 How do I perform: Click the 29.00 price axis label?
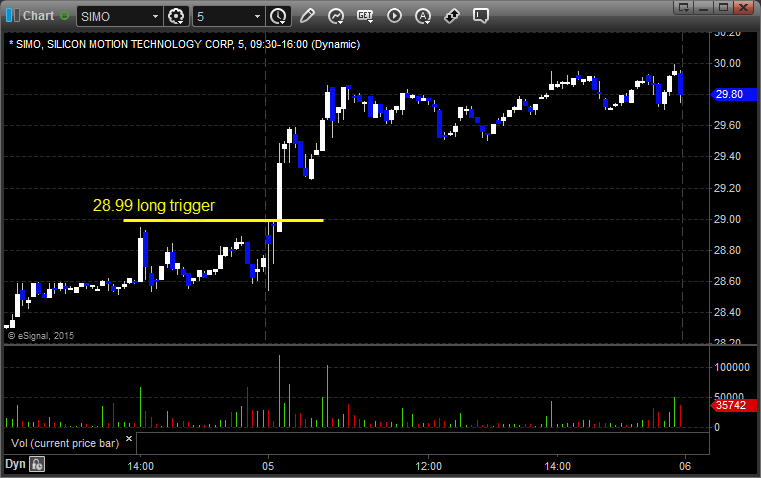pyautogui.click(x=727, y=219)
